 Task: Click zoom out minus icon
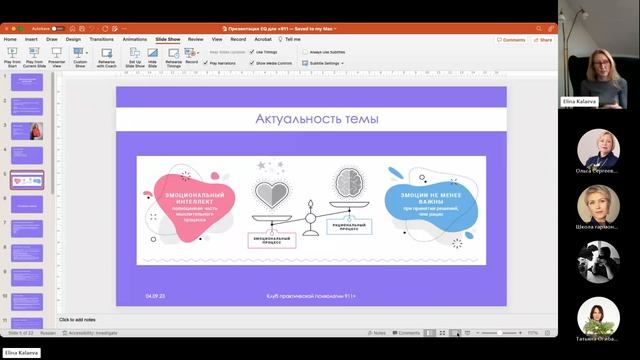(x=478, y=333)
